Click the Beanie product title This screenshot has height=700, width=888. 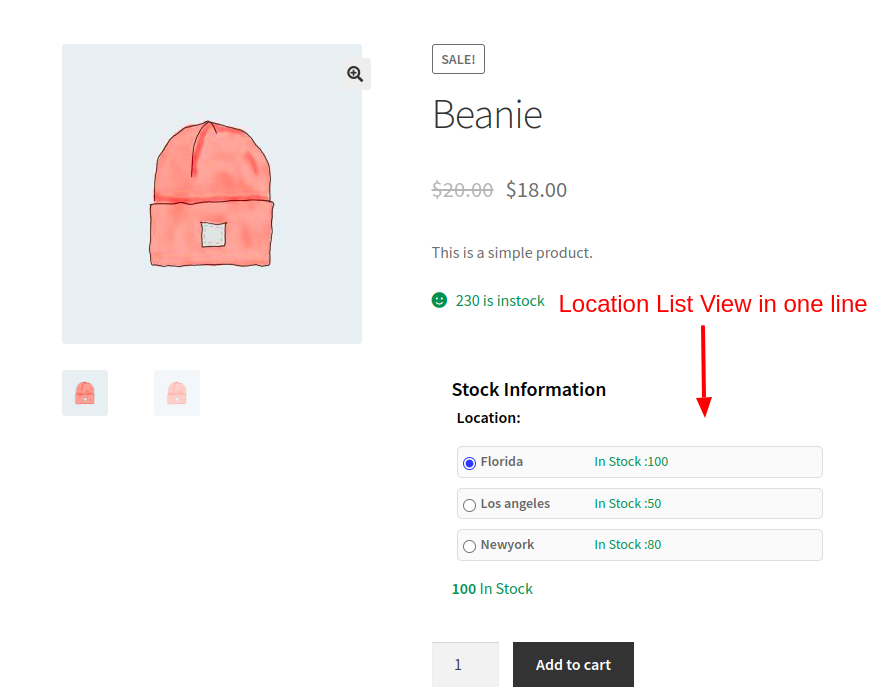pos(487,114)
